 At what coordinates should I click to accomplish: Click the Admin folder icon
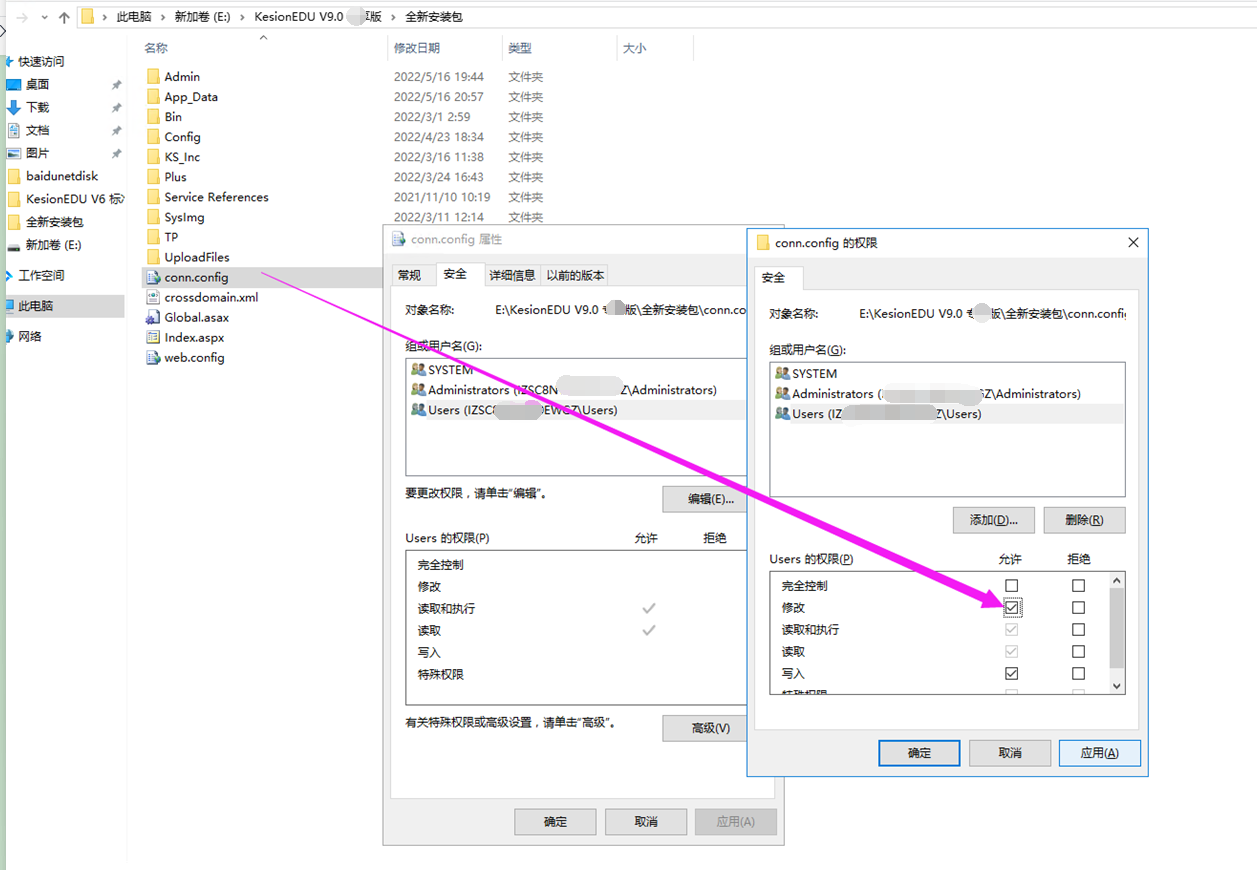(x=153, y=77)
